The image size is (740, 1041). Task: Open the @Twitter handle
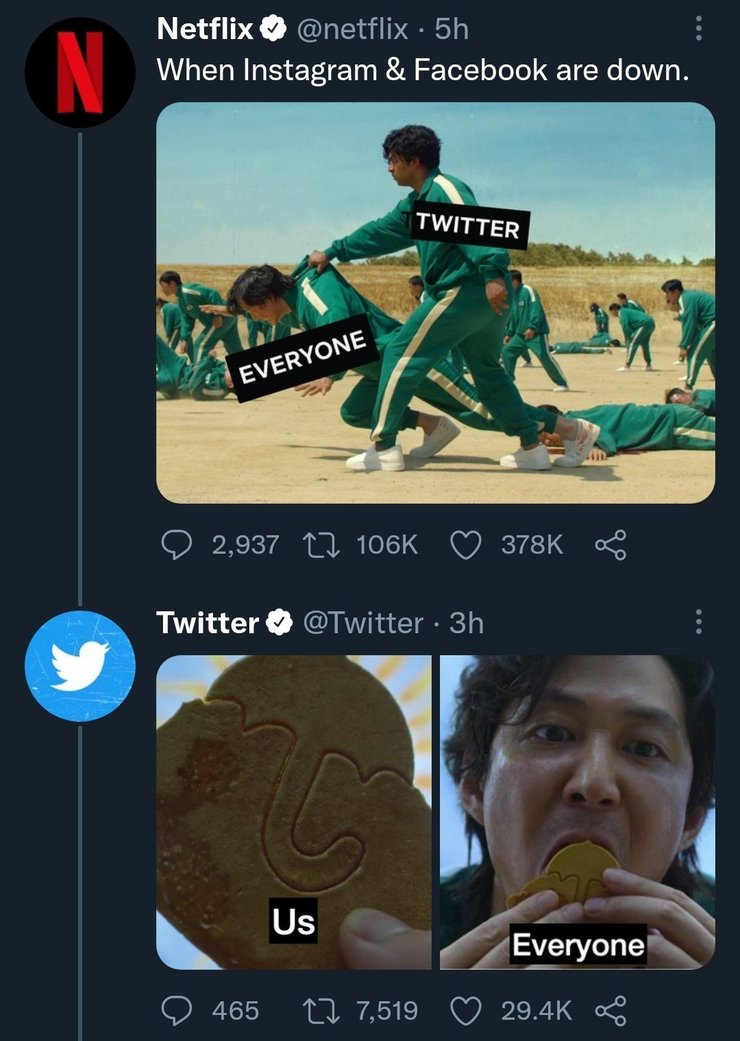click(x=364, y=623)
